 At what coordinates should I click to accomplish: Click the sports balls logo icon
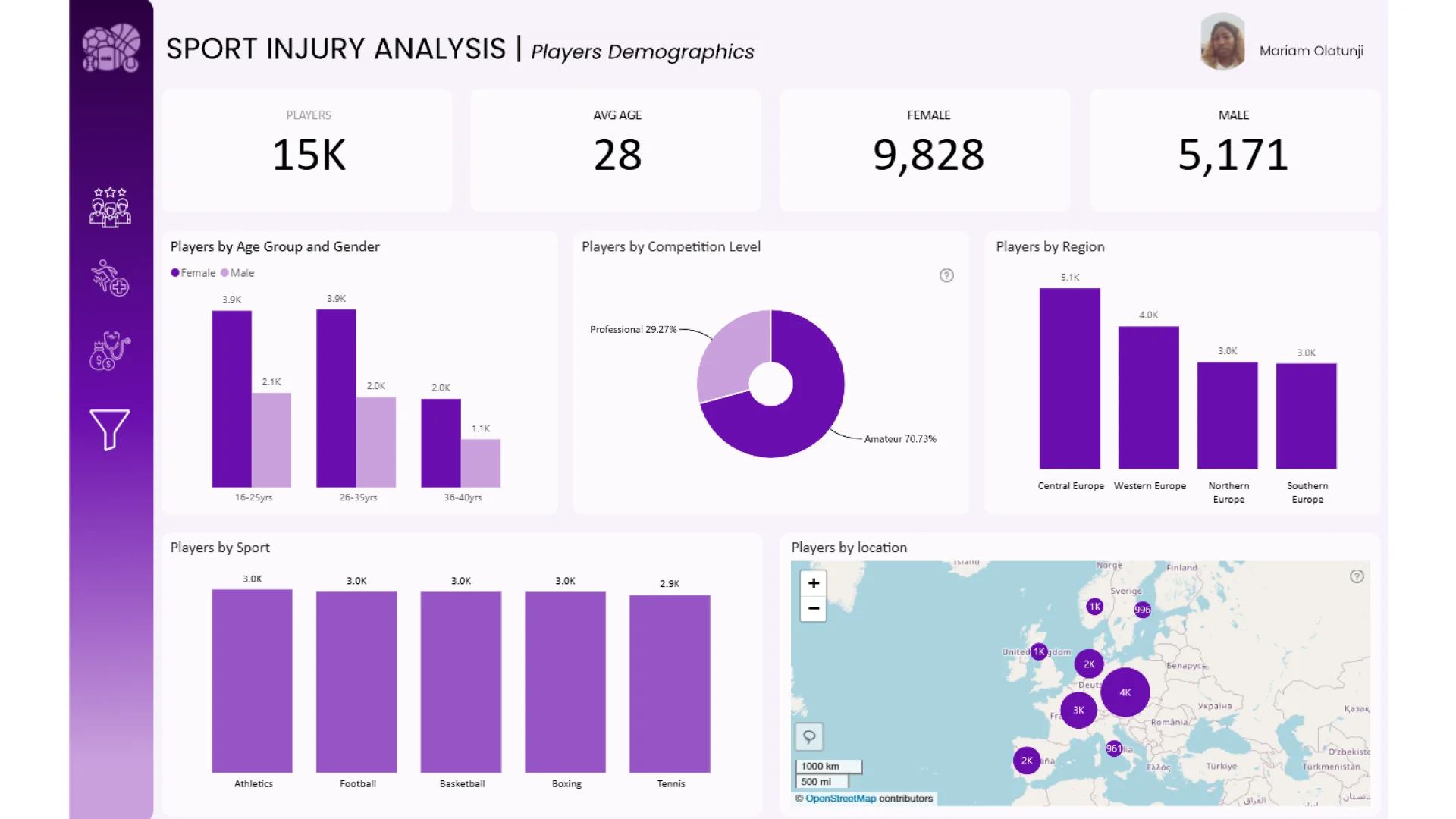coord(111,48)
